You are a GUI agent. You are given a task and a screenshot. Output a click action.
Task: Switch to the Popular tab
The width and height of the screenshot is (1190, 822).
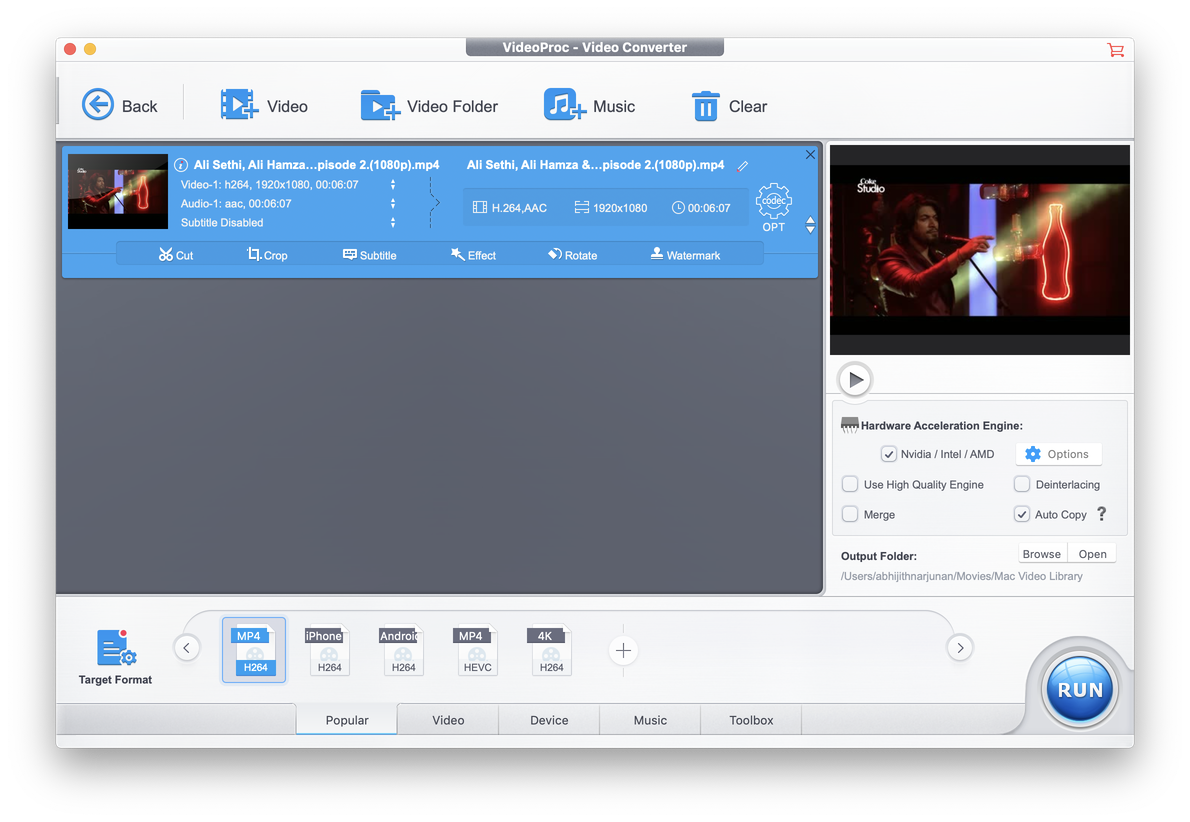[347, 720]
